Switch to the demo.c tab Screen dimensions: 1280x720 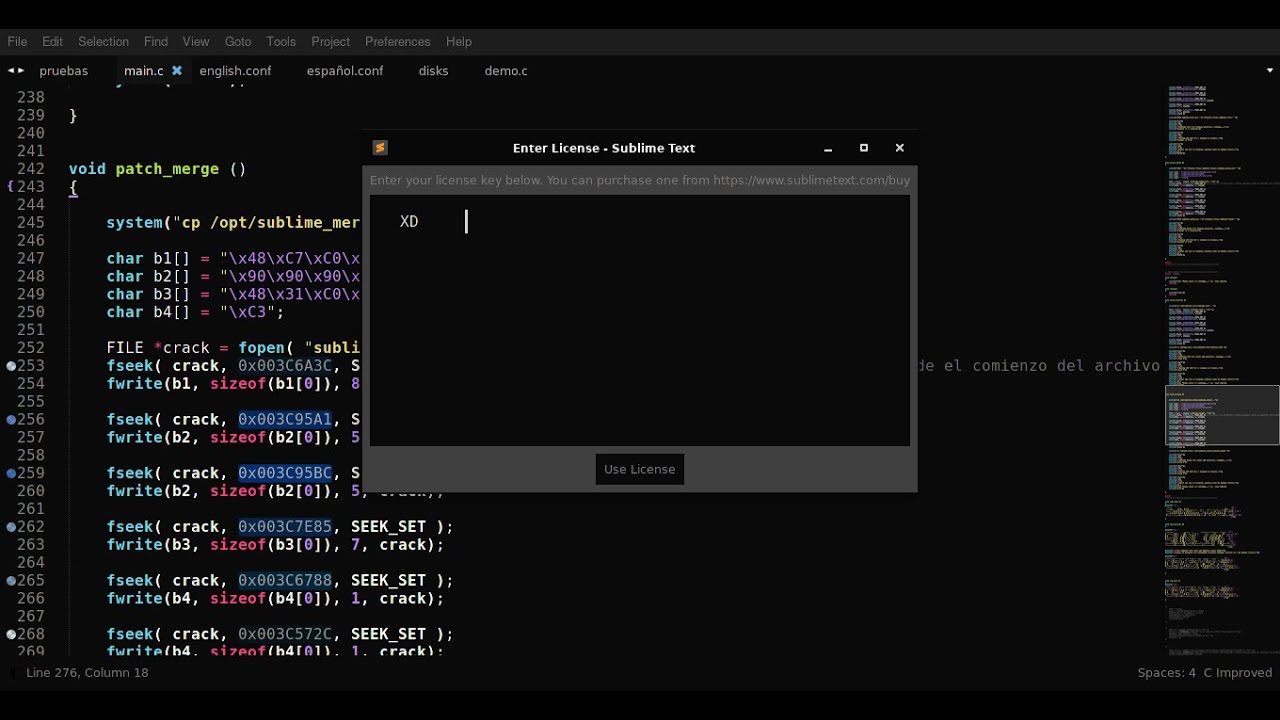point(506,71)
